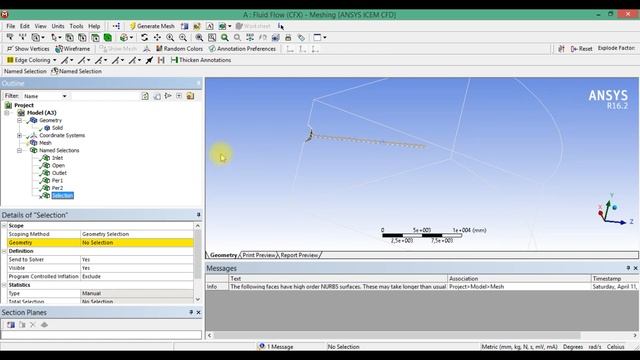Toggle Show Vertices
The image size is (640, 360).
28,49
